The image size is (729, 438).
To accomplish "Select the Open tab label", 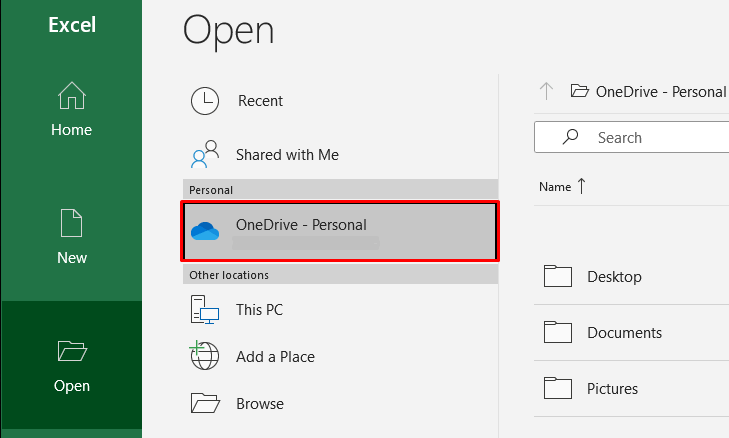I will tap(72, 386).
